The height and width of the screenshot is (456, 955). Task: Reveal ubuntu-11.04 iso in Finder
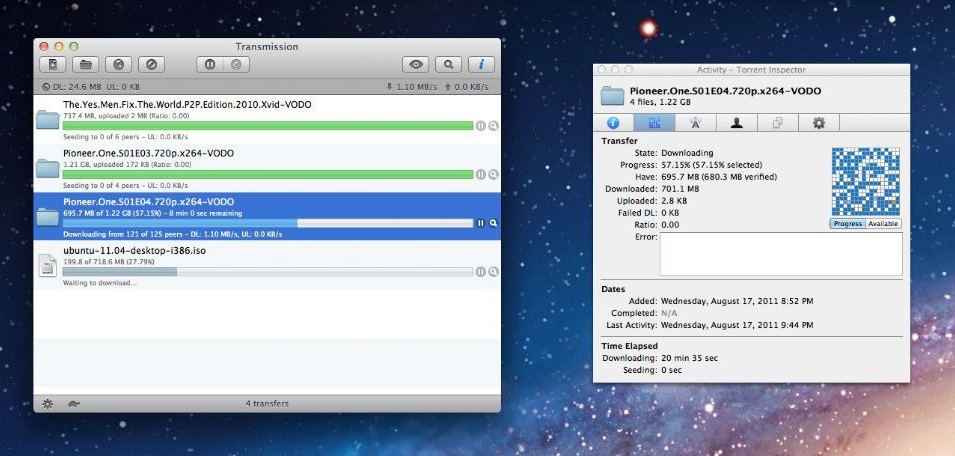pos(493,272)
